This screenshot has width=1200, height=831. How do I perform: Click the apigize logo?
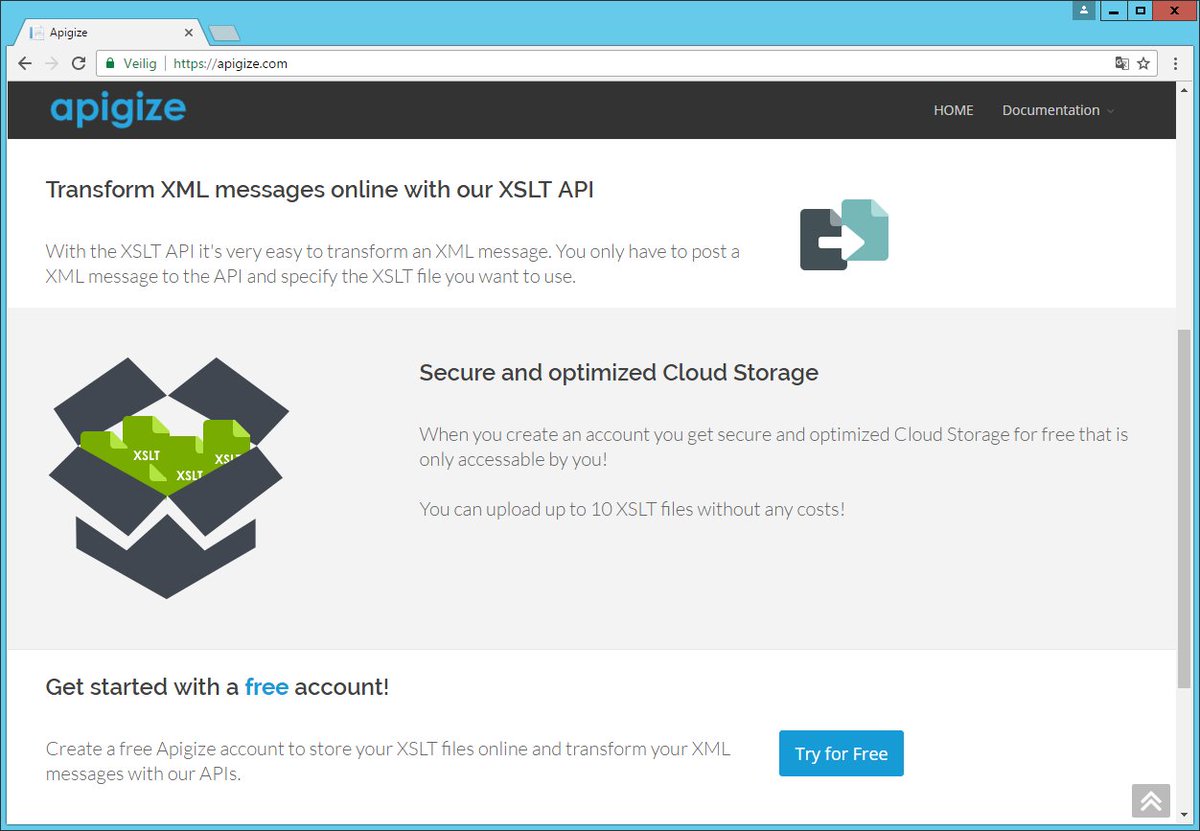[x=118, y=109]
